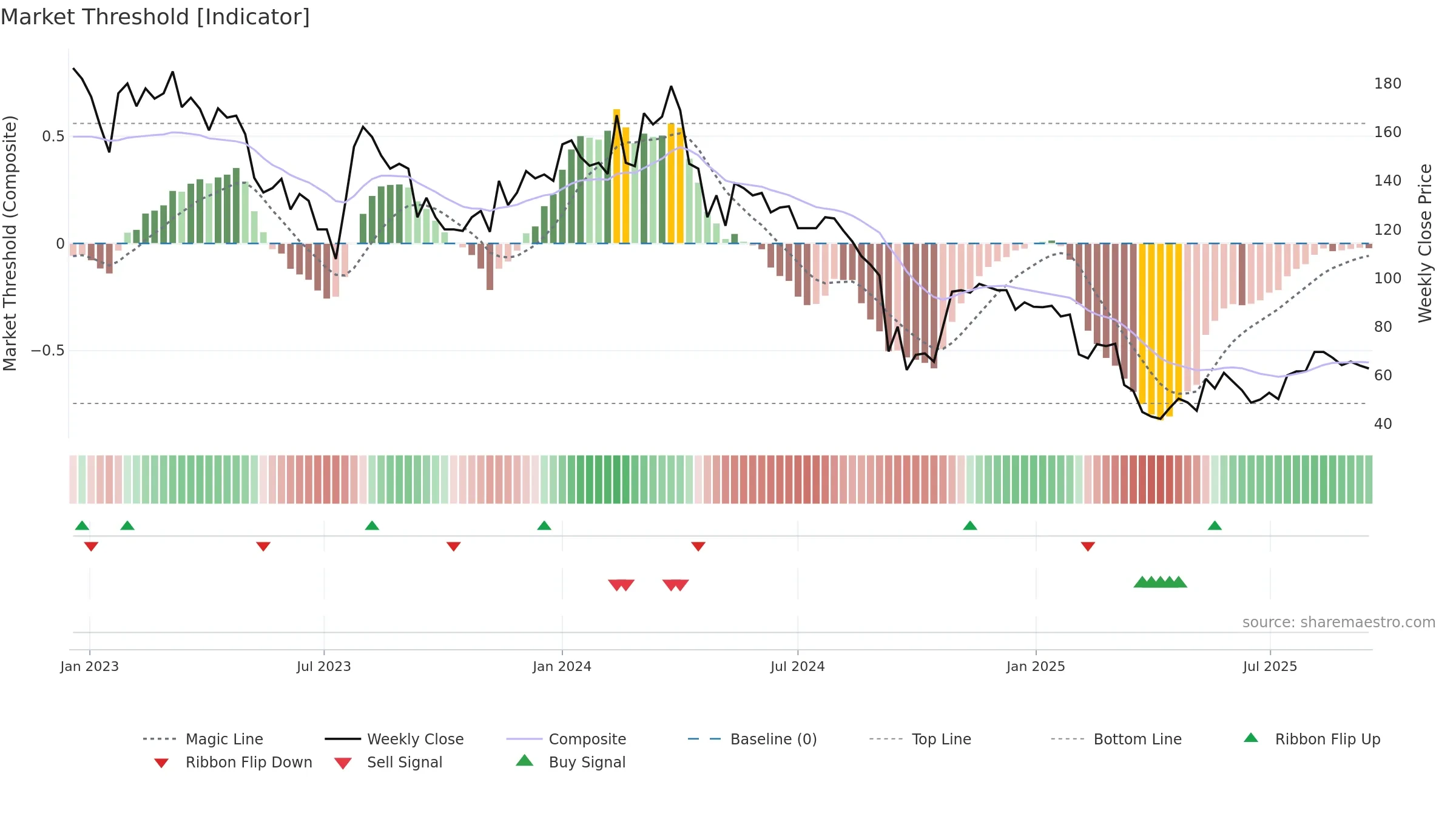Click the first pair of red sell signal triangles
Screen dimensions: 1456x819
pyautogui.click(x=621, y=585)
